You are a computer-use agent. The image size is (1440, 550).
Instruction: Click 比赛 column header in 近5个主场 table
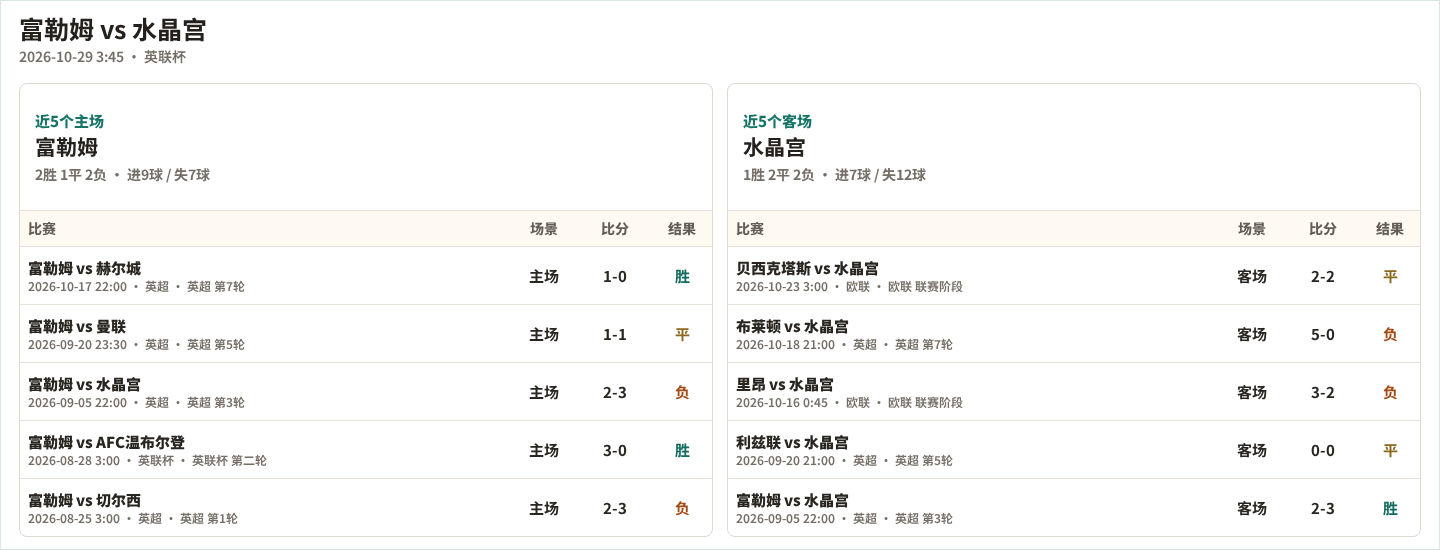click(42, 229)
